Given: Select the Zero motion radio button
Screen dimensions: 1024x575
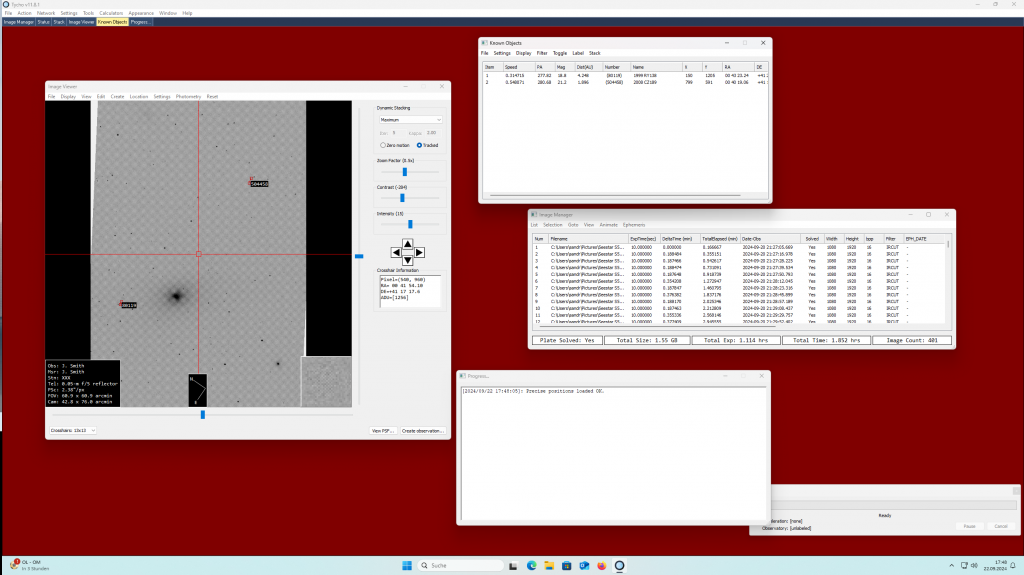Looking at the screenshot, I should pyautogui.click(x=382, y=145).
